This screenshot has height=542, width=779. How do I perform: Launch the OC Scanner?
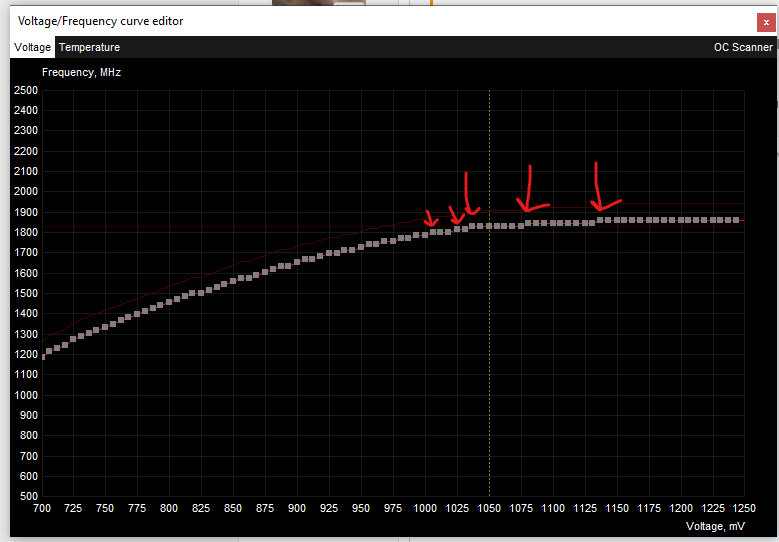click(743, 47)
